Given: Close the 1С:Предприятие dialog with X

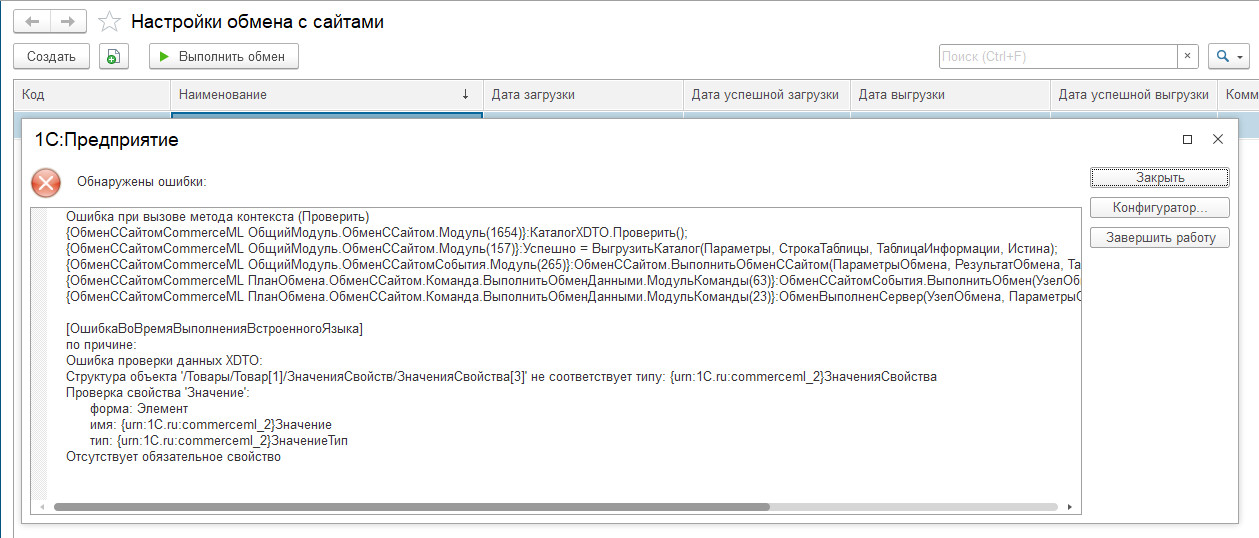Looking at the screenshot, I should tap(1217, 140).
